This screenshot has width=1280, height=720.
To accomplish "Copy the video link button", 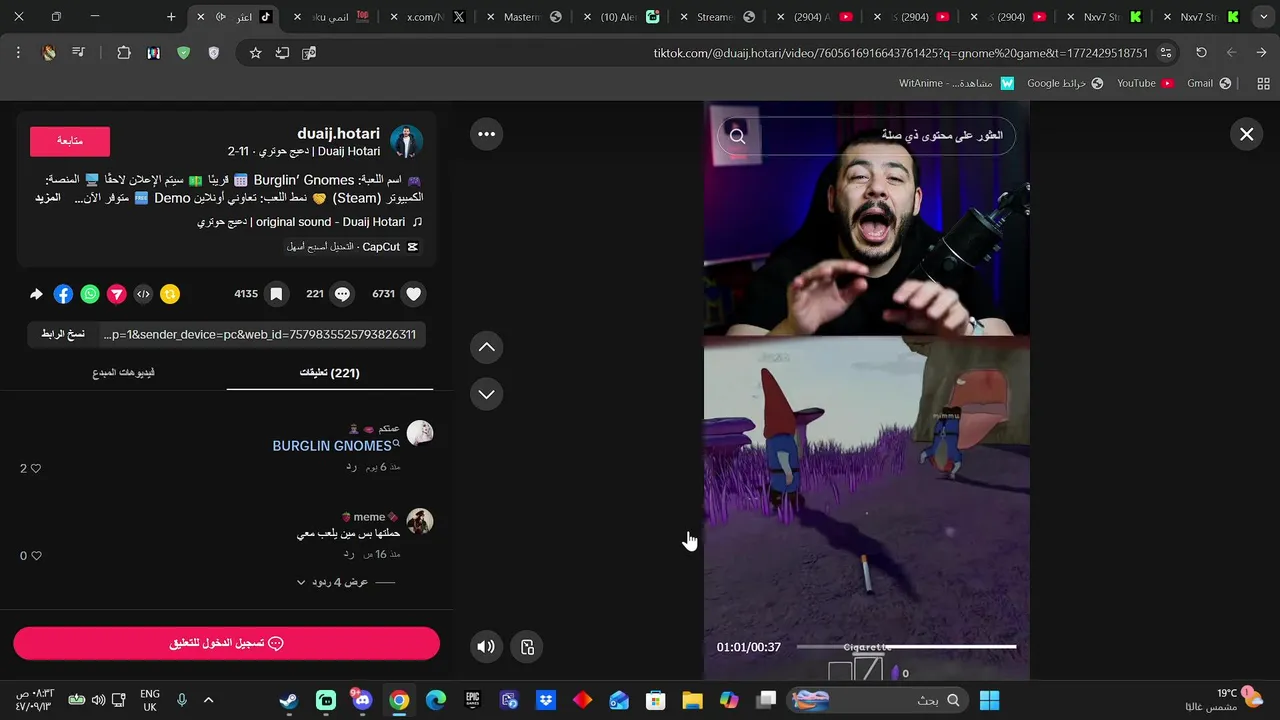I will (63, 334).
